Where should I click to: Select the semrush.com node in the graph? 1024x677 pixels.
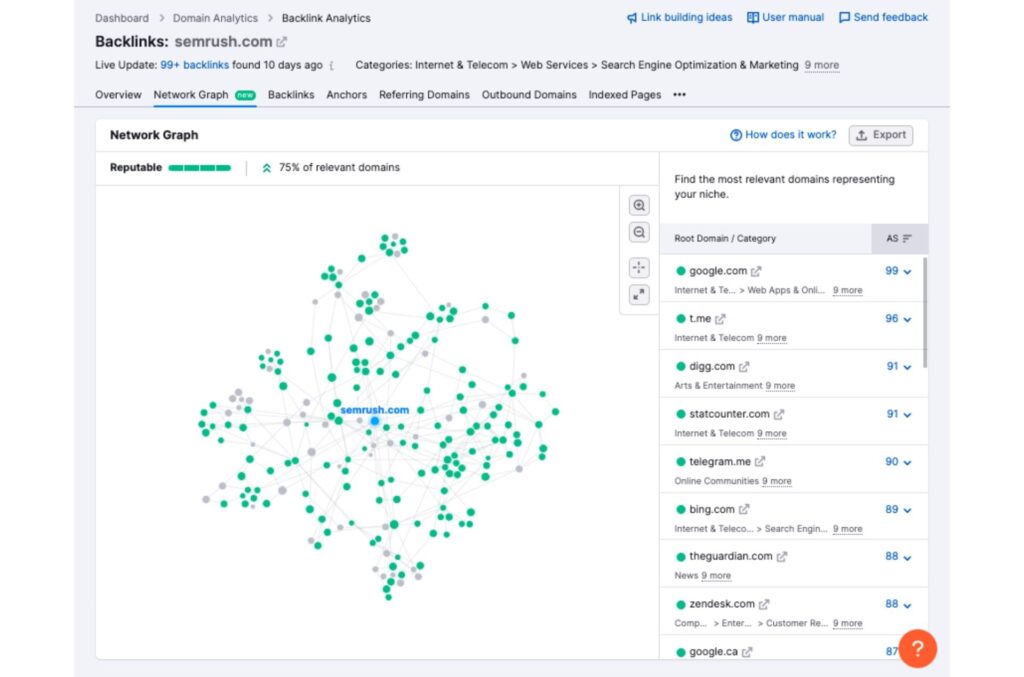374,421
